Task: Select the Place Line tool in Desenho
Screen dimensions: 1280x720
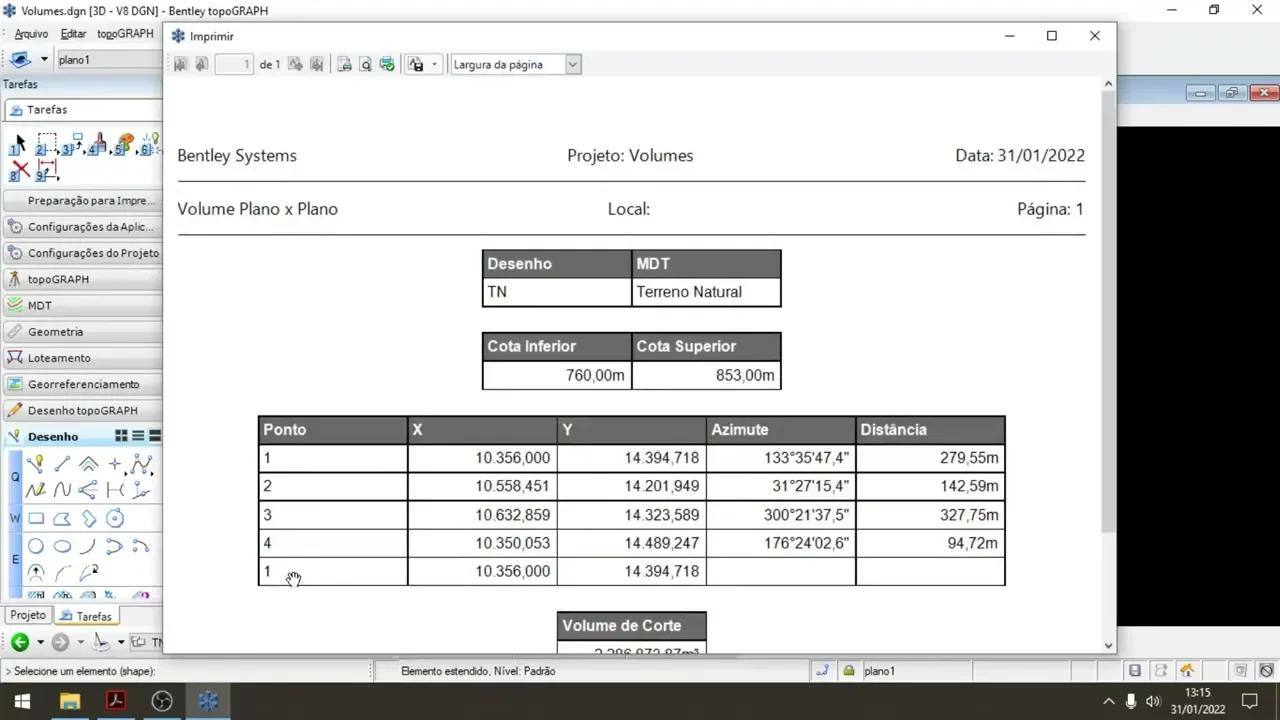Action: [x=62, y=464]
